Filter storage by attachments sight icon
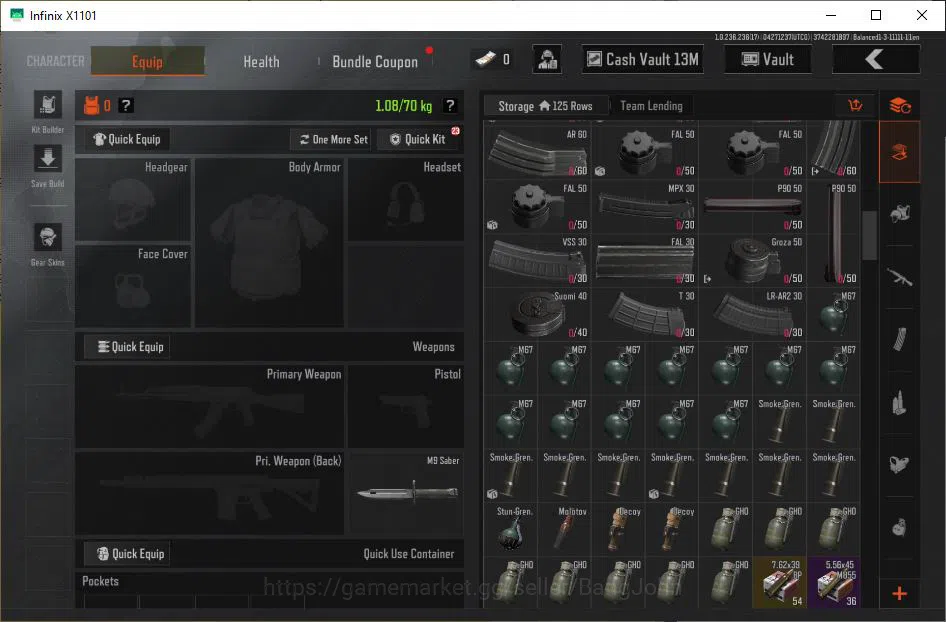The height and width of the screenshot is (622, 946). coord(900,463)
